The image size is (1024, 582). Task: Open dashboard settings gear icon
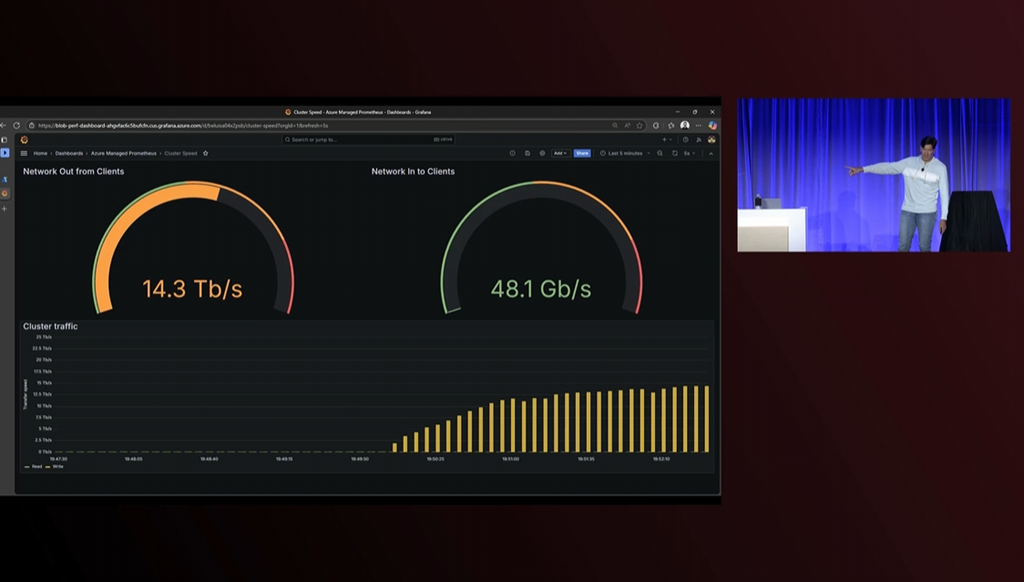tap(542, 154)
